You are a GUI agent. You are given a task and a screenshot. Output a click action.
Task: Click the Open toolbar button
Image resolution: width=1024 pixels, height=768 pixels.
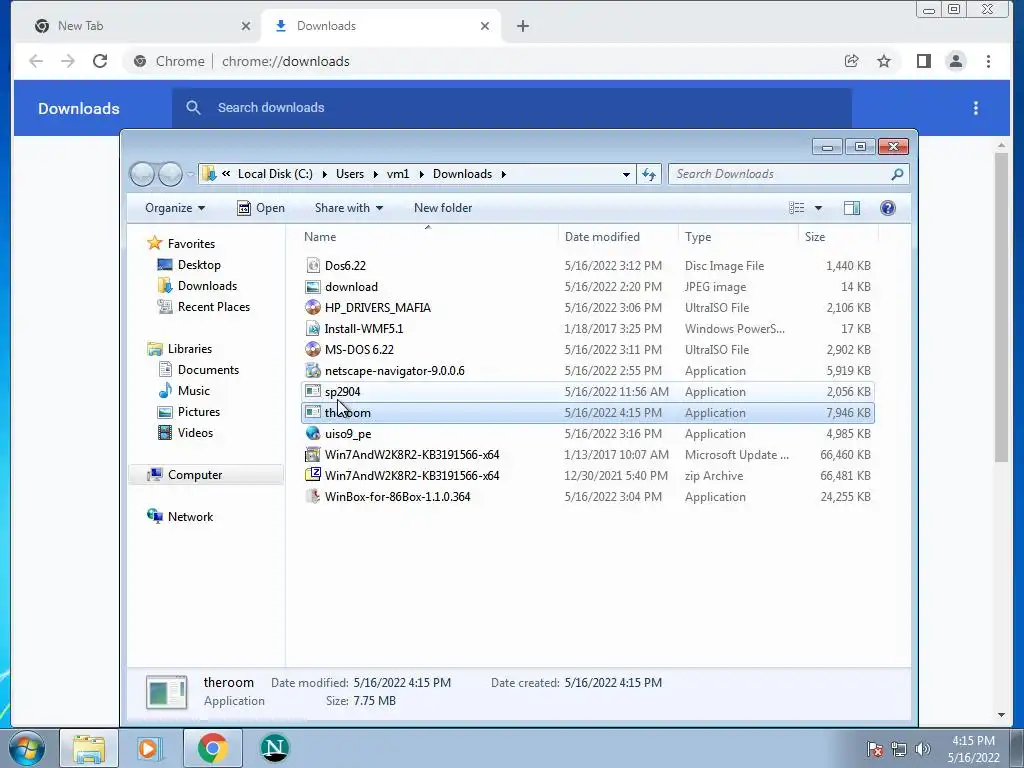(x=261, y=208)
